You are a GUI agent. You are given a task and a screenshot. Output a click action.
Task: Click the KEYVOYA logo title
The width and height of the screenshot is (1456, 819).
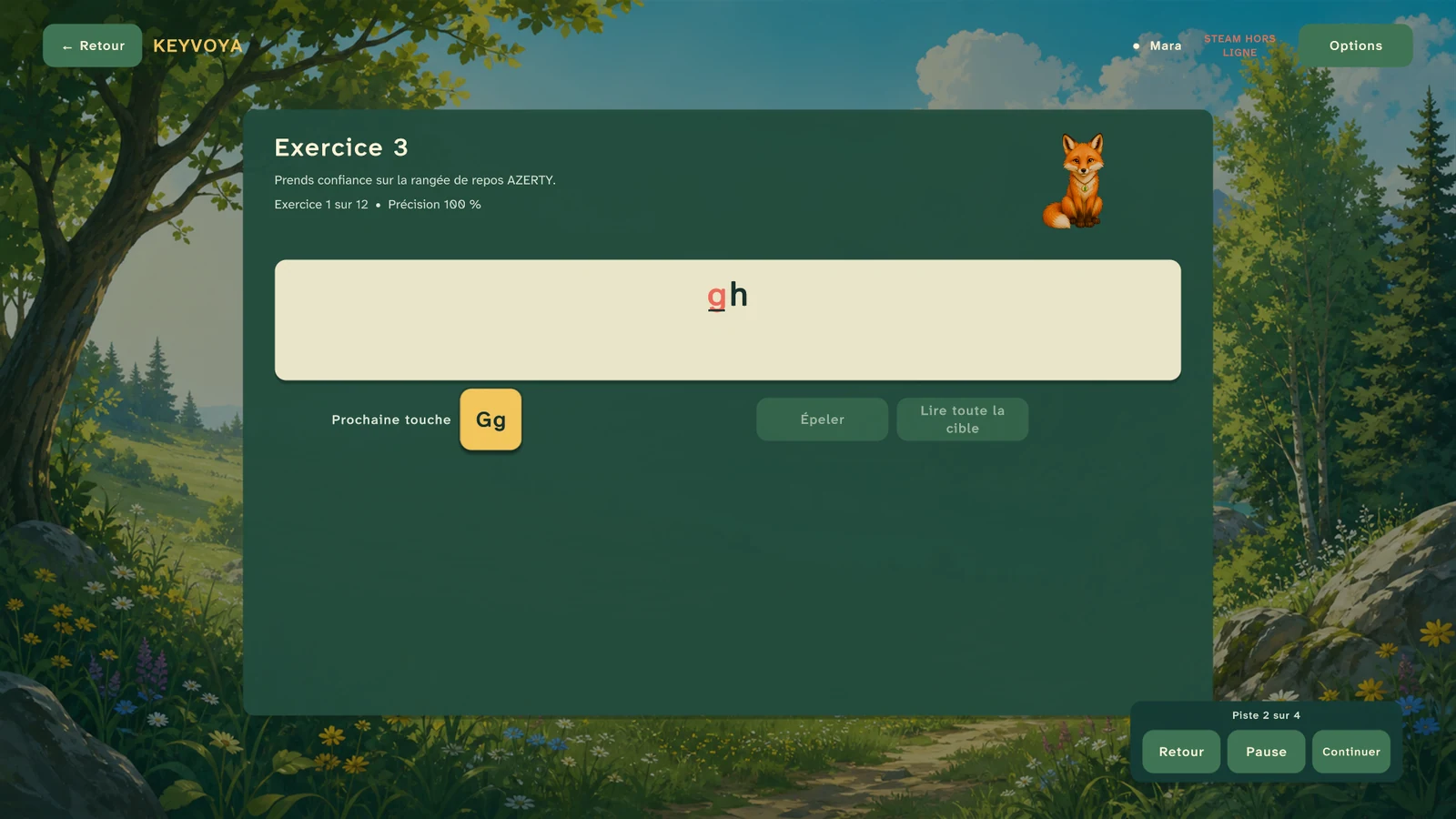click(x=197, y=45)
